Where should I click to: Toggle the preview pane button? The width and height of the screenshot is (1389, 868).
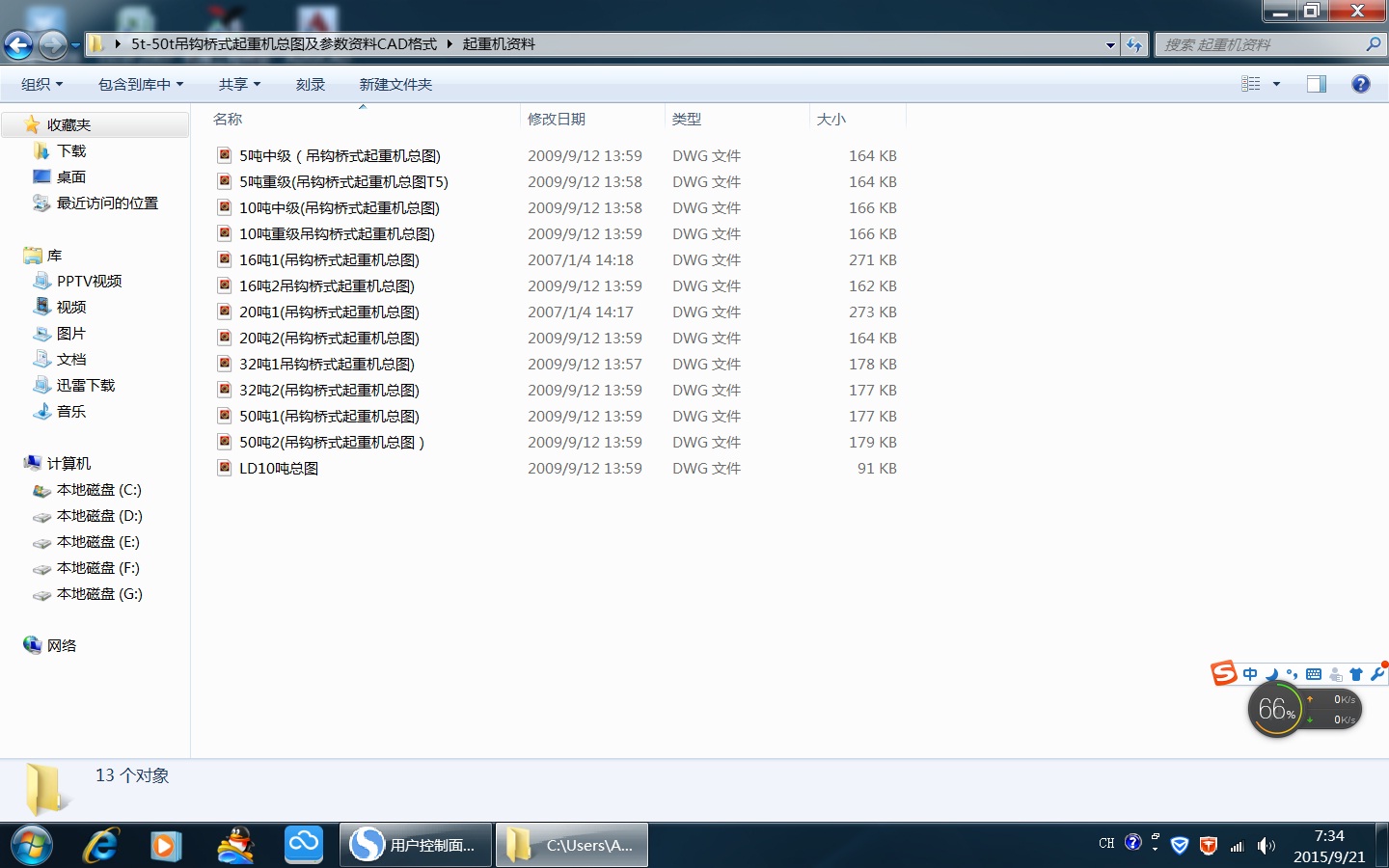(x=1317, y=84)
